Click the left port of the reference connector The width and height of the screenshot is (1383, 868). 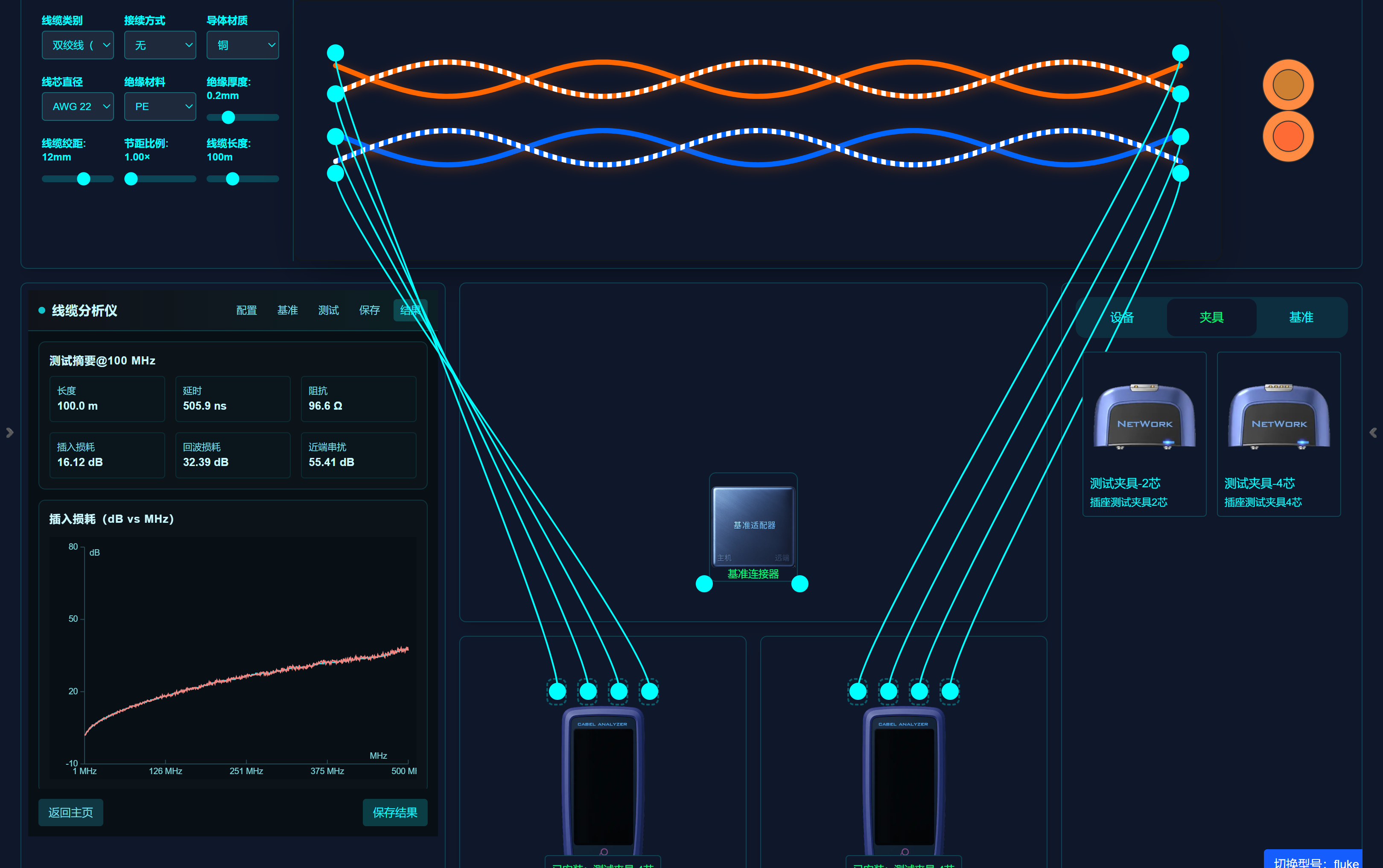(x=704, y=584)
